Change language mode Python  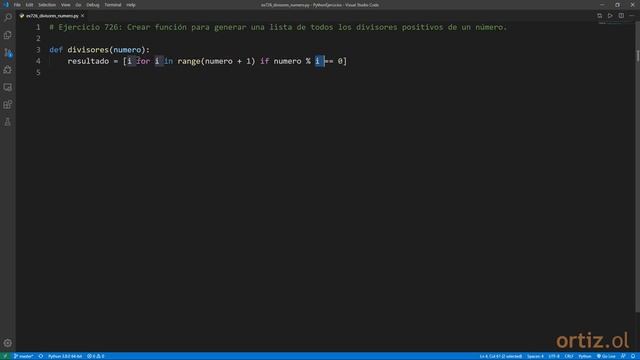(584, 356)
